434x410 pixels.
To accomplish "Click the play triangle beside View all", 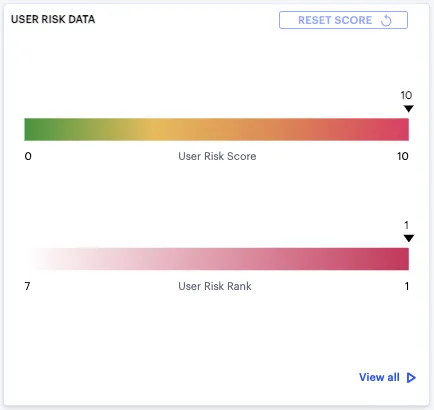I will [411, 378].
